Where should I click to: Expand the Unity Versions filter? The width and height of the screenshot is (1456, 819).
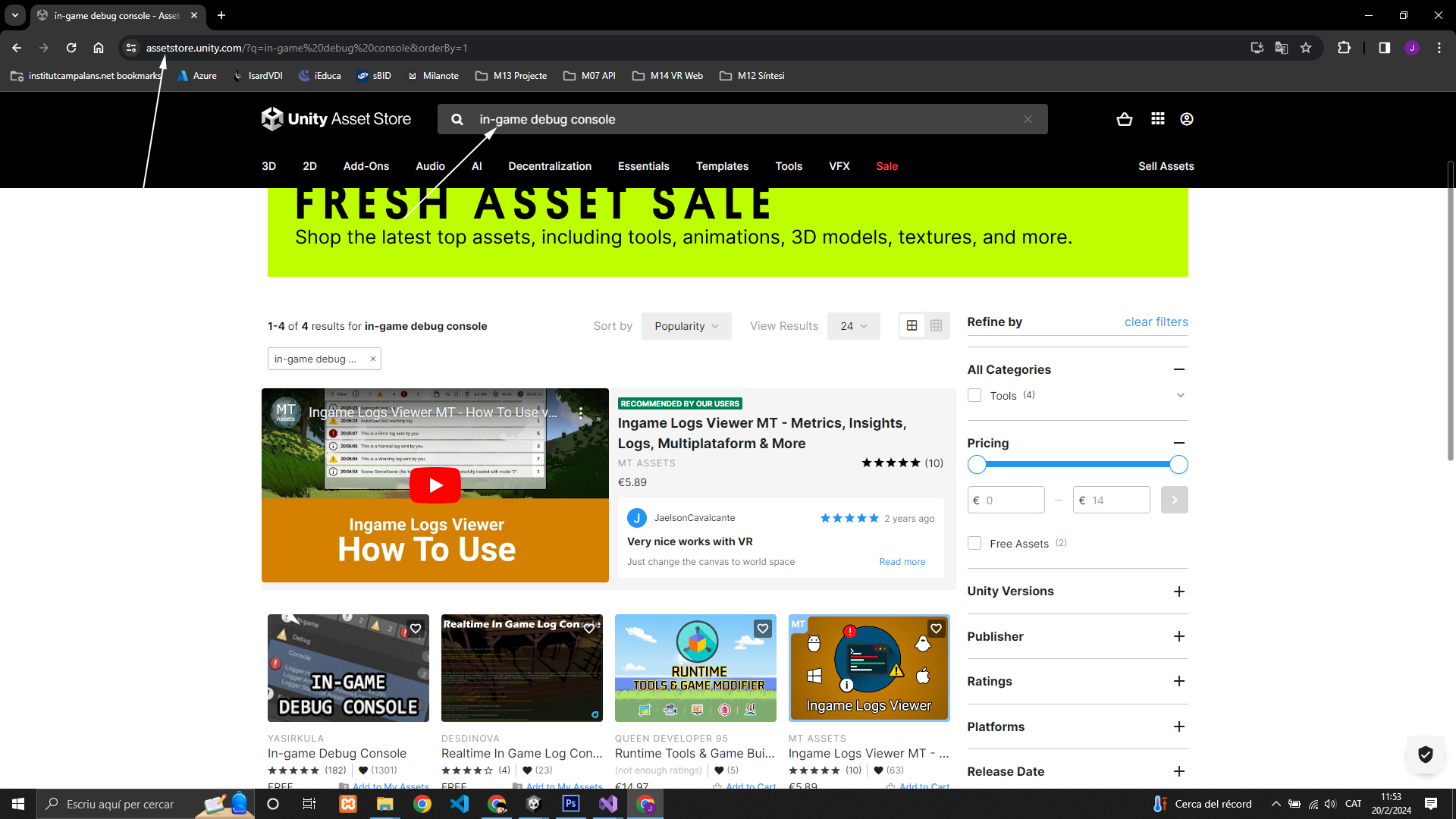click(x=1178, y=591)
